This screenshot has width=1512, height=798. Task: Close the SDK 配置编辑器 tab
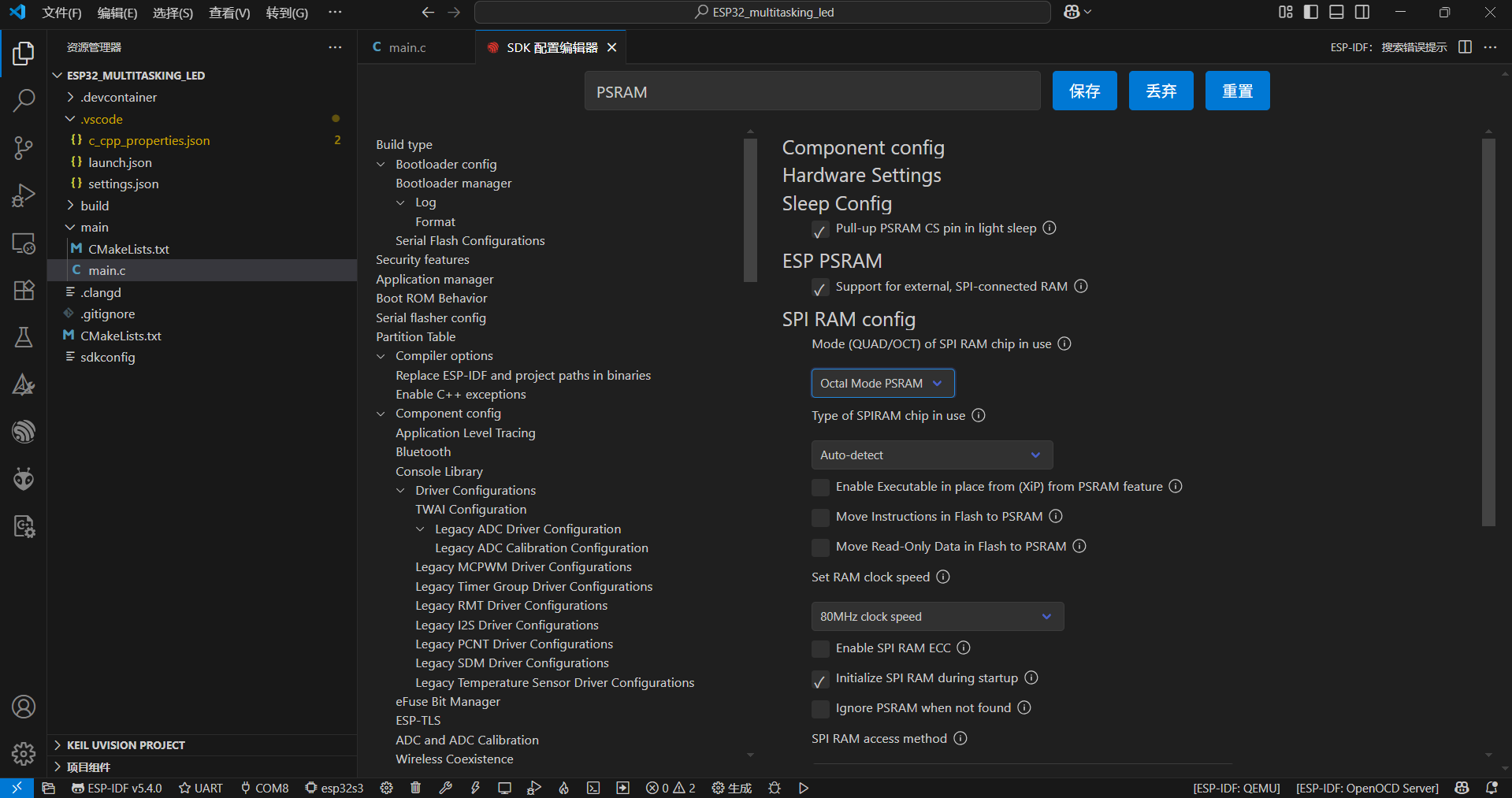click(x=611, y=47)
